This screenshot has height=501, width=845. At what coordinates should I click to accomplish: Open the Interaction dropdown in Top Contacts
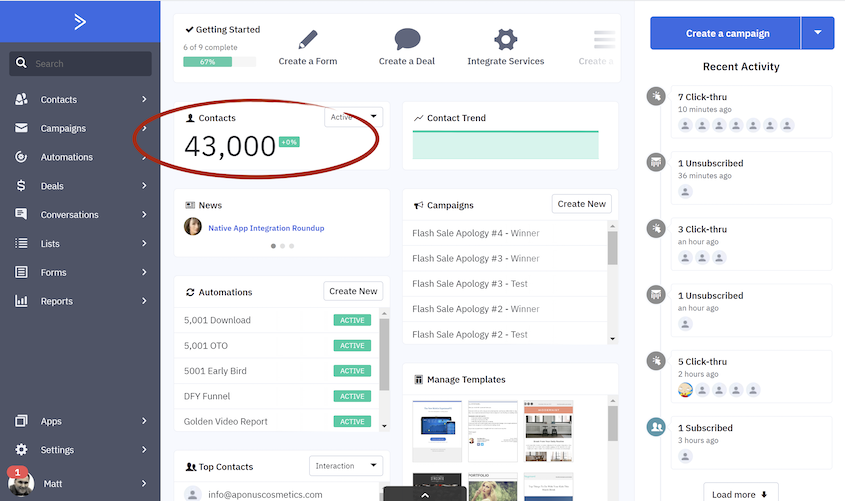click(x=346, y=465)
